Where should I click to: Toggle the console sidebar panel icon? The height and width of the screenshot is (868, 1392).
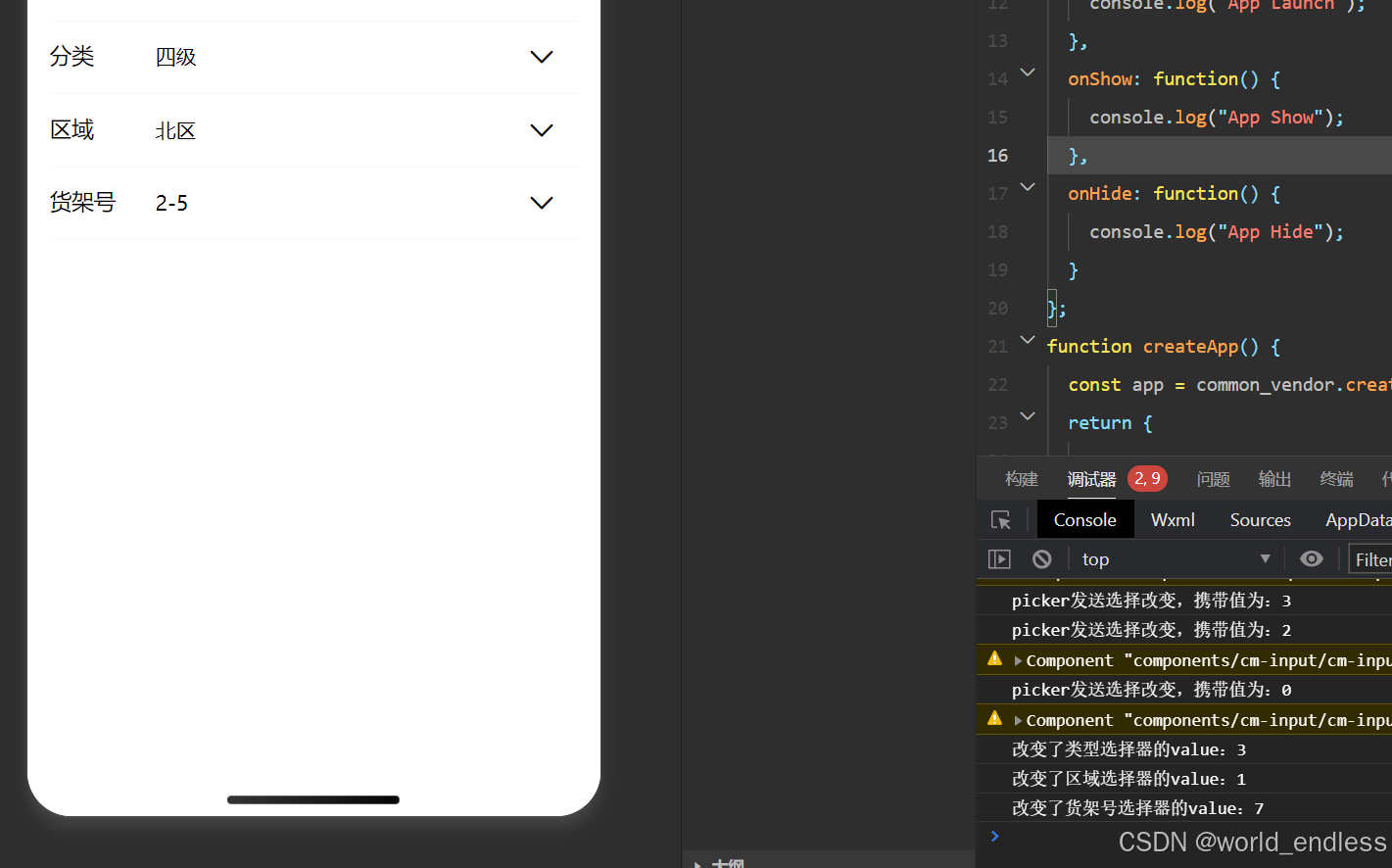coord(999,559)
